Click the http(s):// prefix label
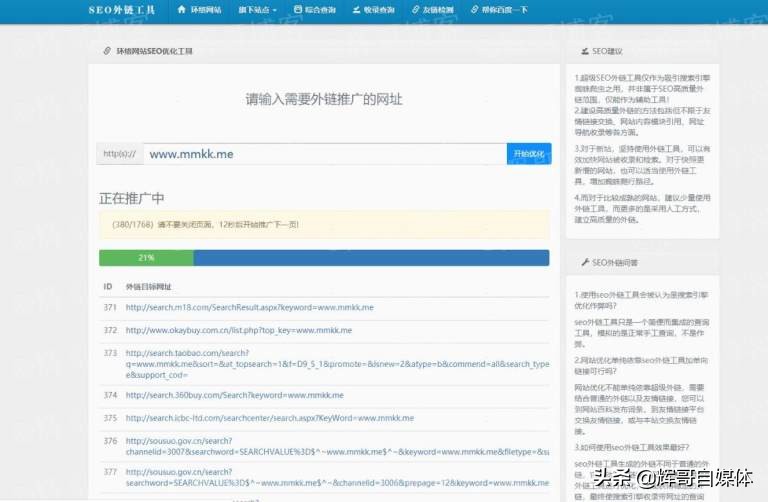This screenshot has width=768, height=502. (x=120, y=154)
